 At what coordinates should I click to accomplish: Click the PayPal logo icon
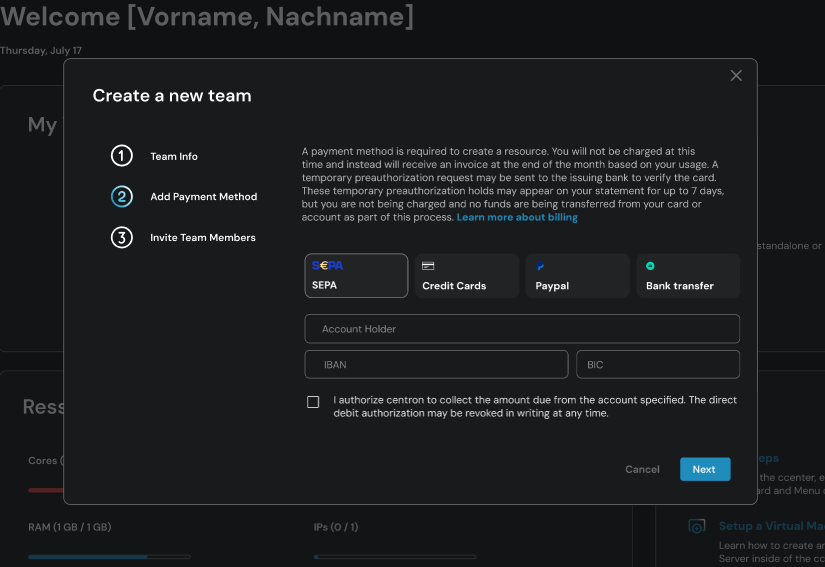pyautogui.click(x=540, y=267)
